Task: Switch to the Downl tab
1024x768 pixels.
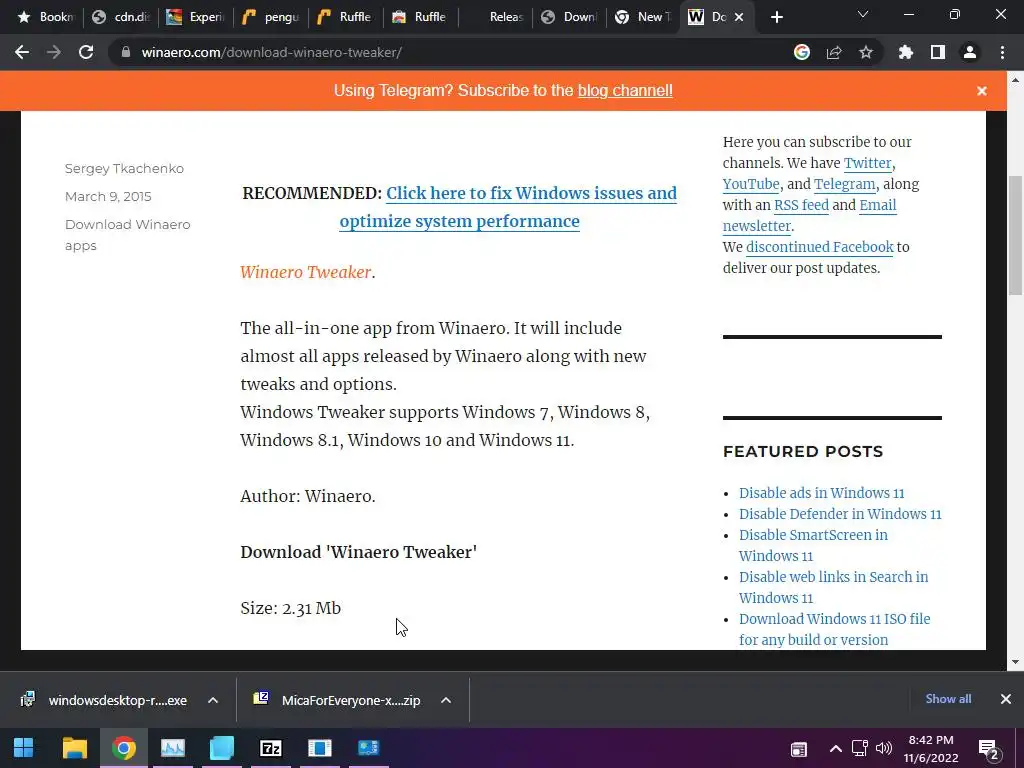Action: tap(570, 17)
